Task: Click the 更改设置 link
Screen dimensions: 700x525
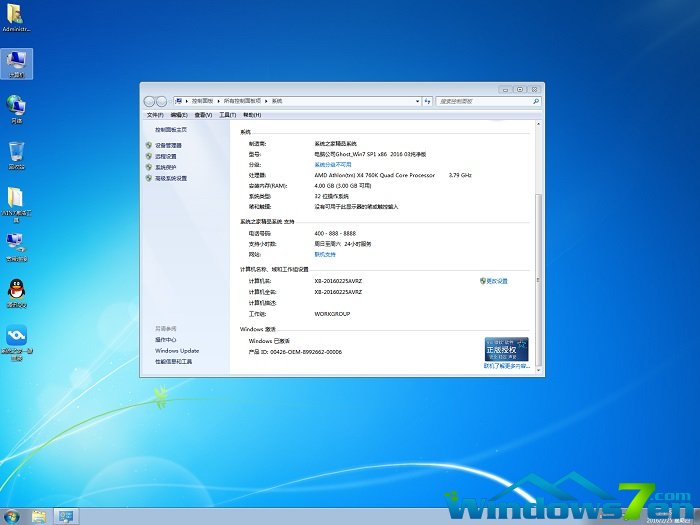Action: 496,281
